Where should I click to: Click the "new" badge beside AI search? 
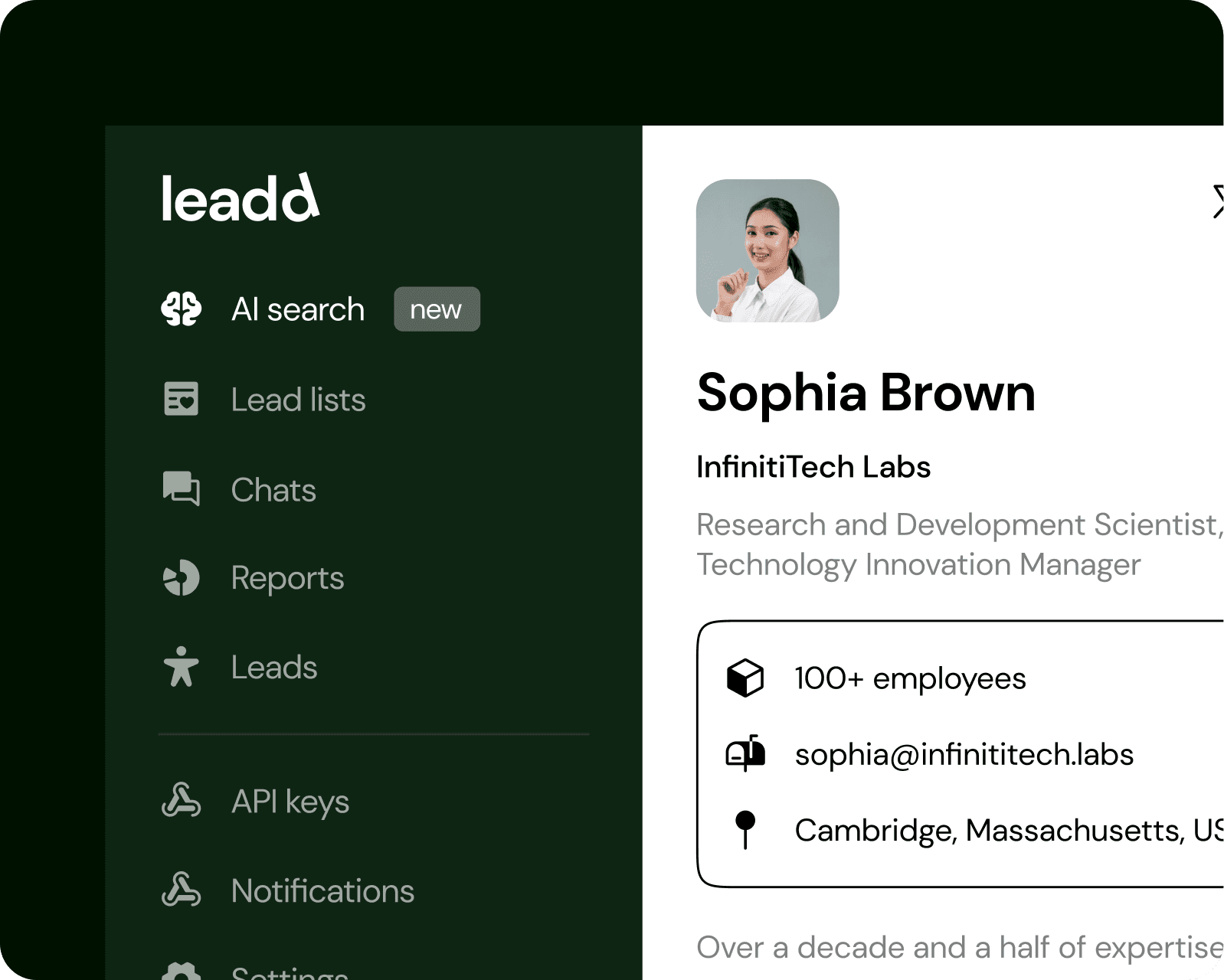click(437, 309)
